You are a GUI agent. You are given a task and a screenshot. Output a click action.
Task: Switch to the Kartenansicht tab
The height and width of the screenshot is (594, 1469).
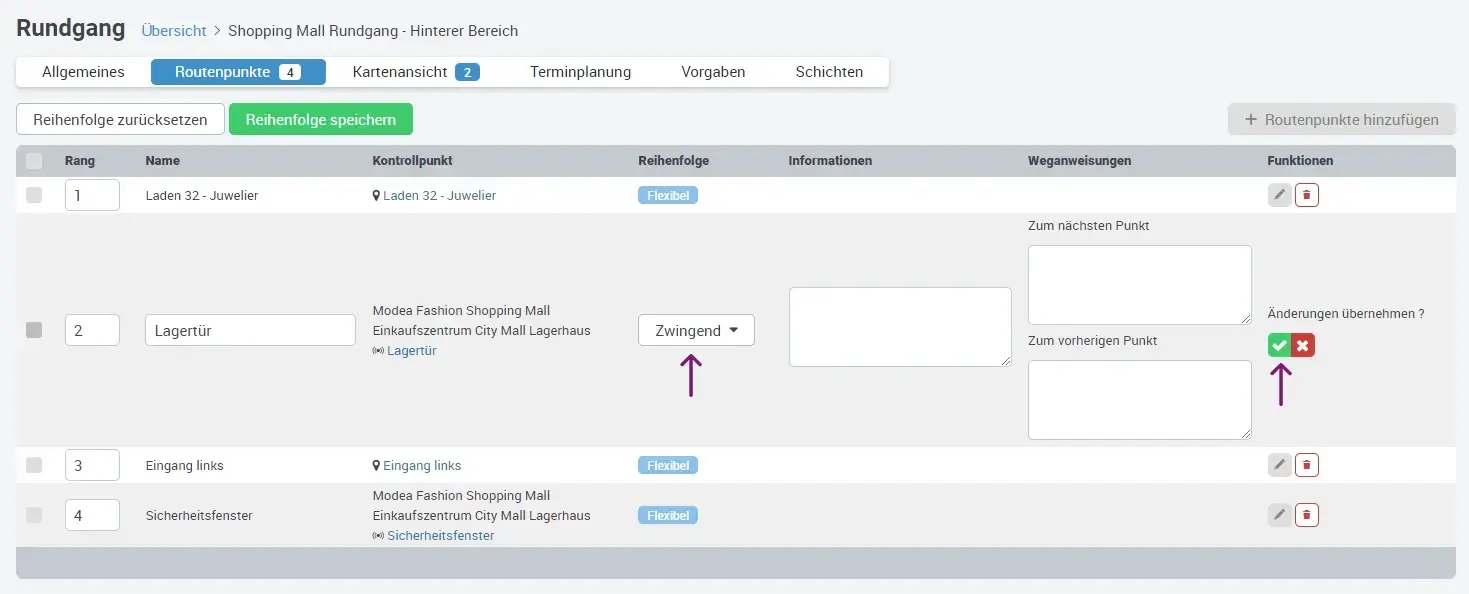pos(401,71)
